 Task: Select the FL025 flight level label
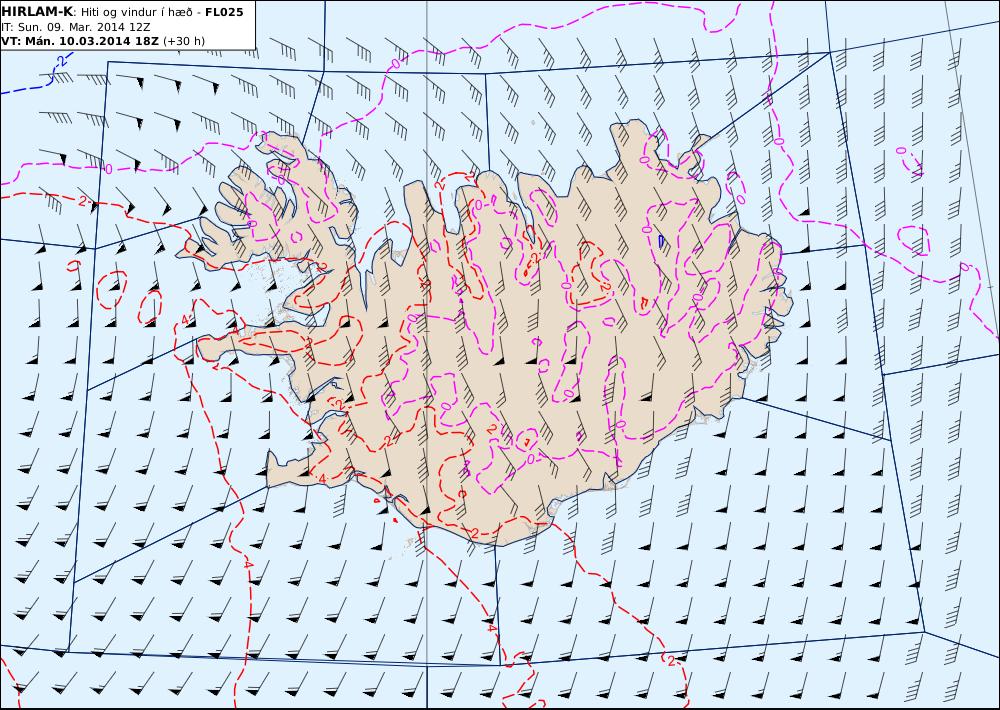pos(224,12)
